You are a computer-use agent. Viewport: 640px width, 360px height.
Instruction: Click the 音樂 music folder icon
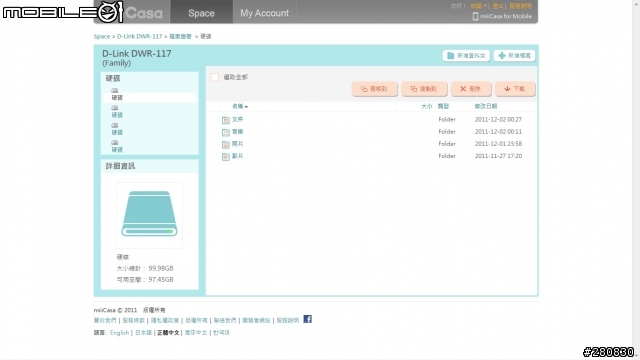pyautogui.click(x=226, y=132)
